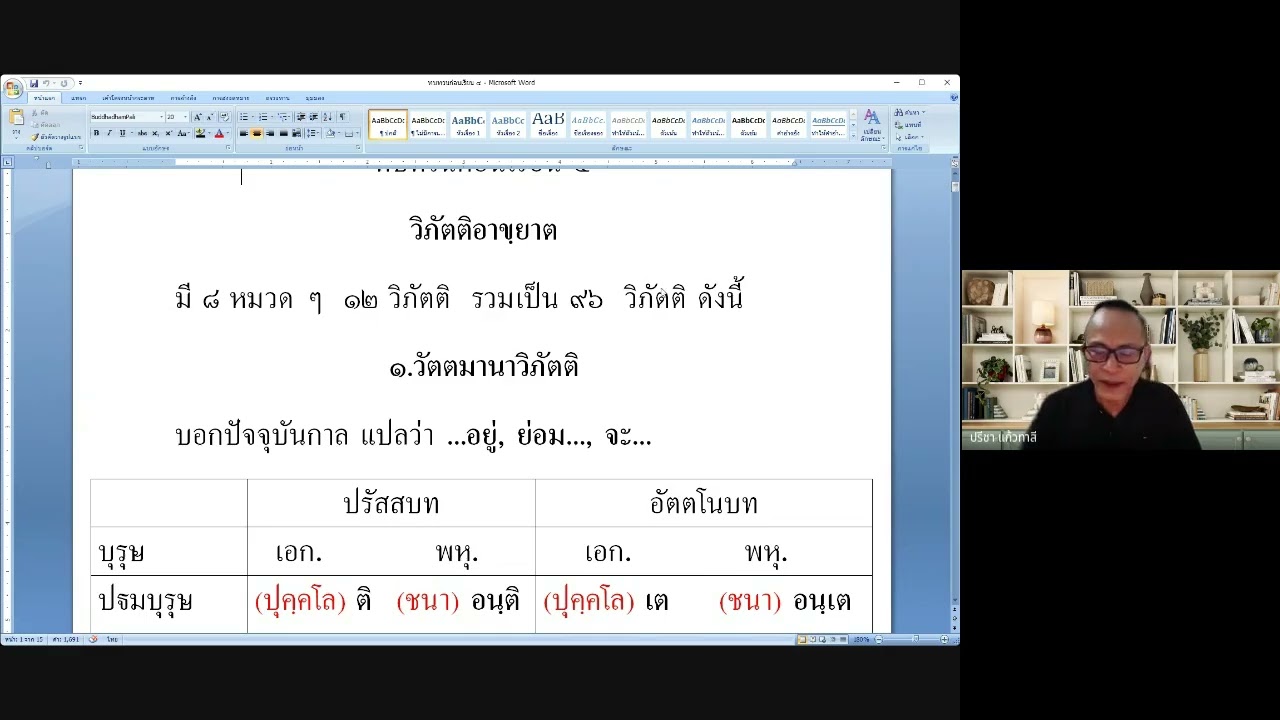Switch to Print Layout view
Image resolution: width=1280 pixels, height=720 pixels.
click(802, 639)
